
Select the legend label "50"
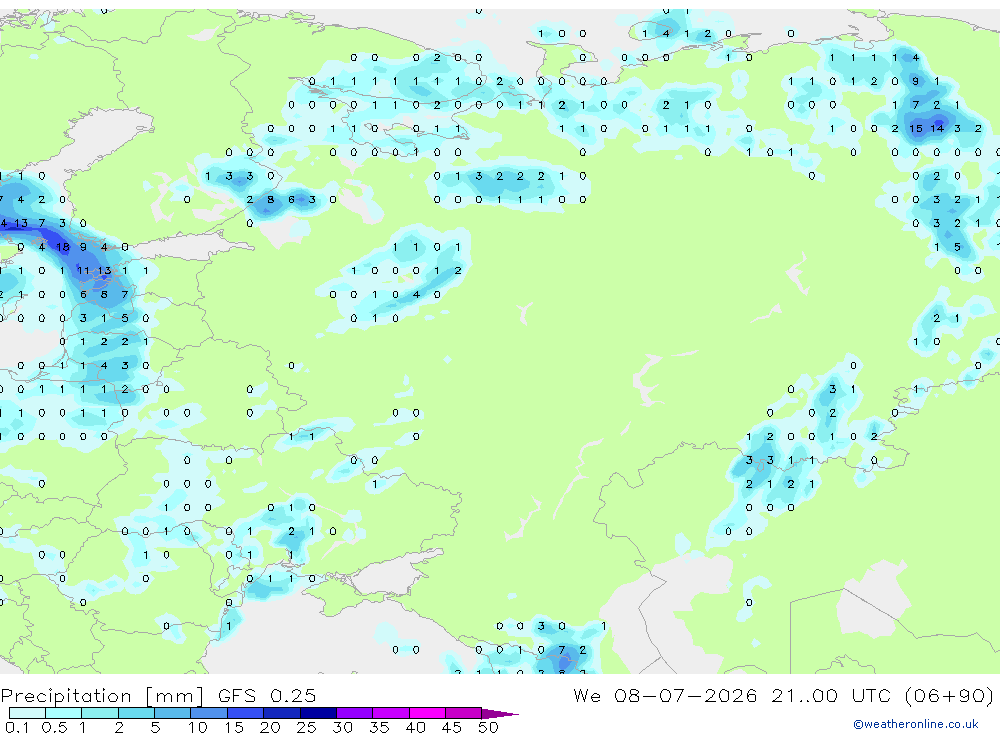click(x=488, y=727)
